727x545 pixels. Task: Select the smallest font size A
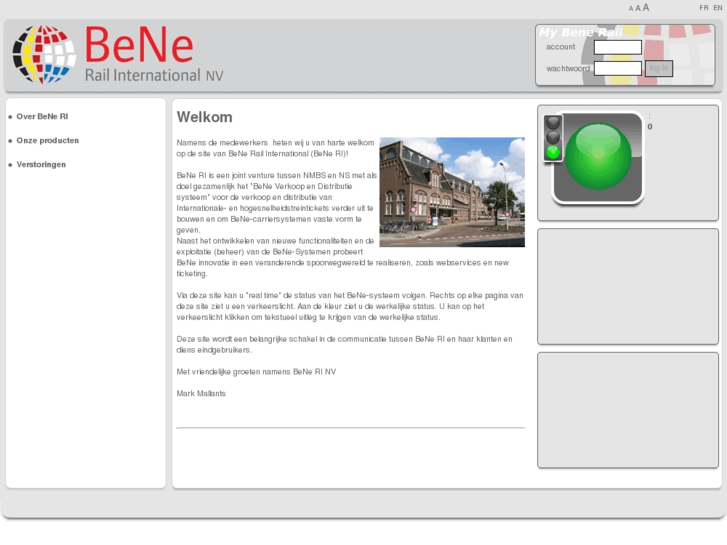coord(631,8)
